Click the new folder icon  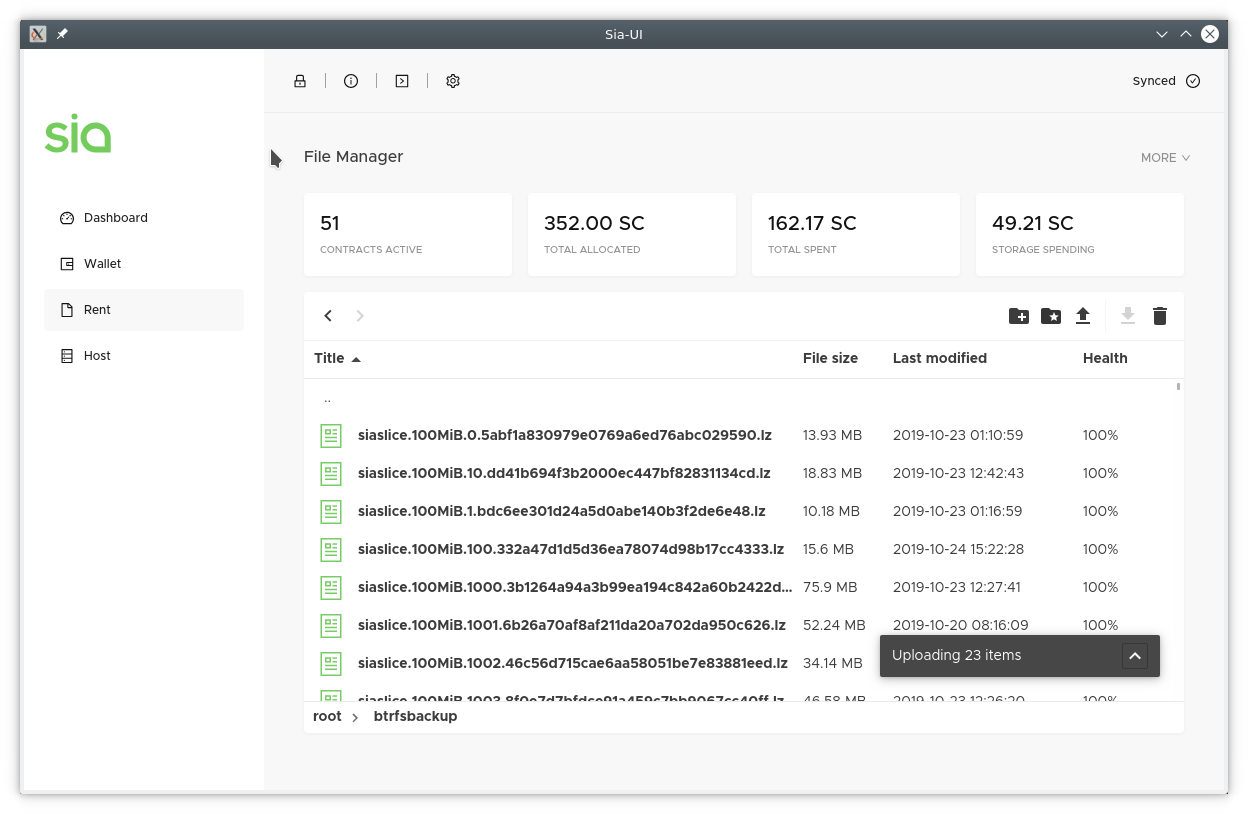point(1019,316)
